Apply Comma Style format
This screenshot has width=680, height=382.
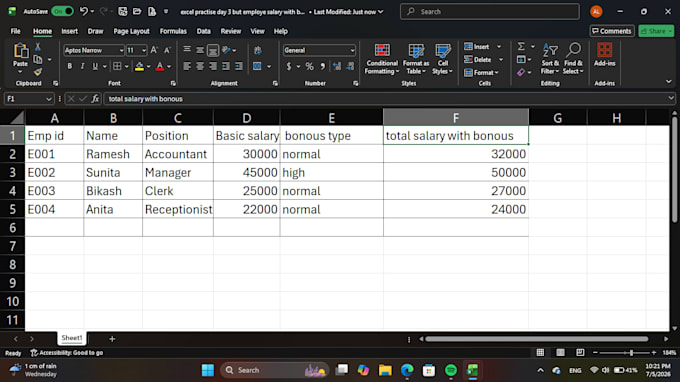323,66
